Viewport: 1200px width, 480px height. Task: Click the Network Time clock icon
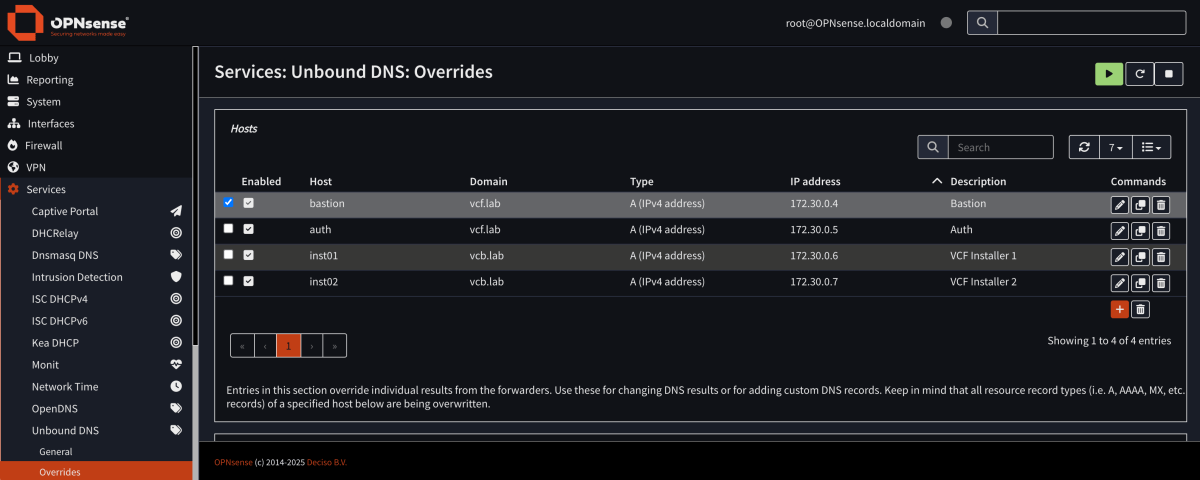coord(176,387)
